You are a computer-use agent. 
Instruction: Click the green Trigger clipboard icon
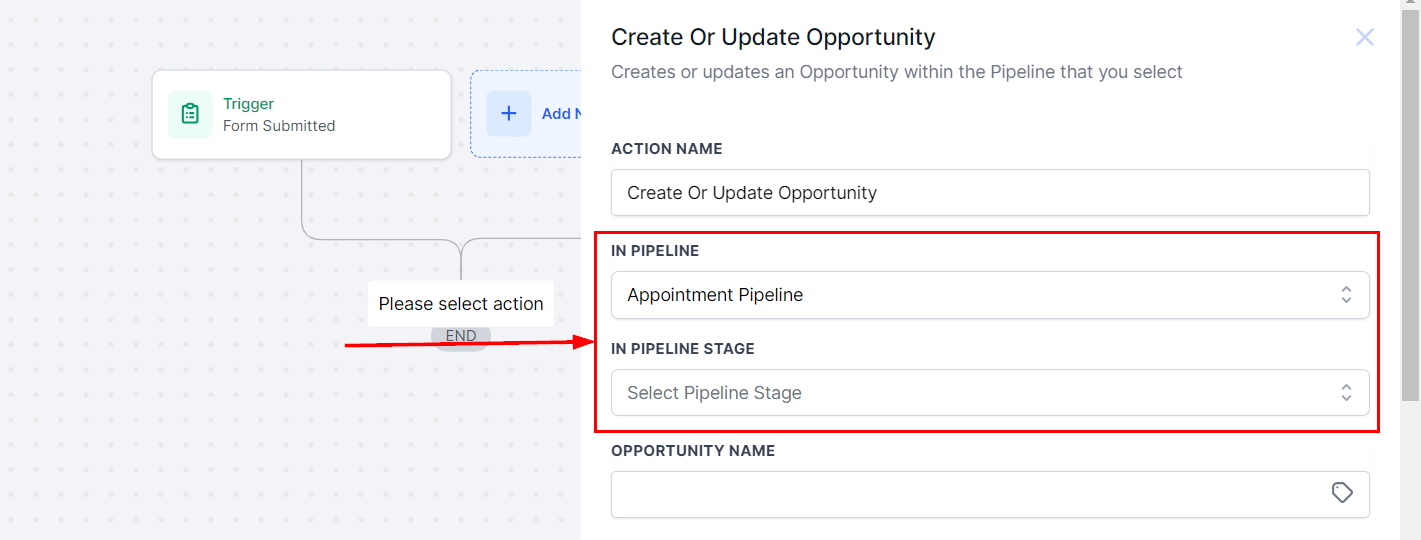(190, 114)
